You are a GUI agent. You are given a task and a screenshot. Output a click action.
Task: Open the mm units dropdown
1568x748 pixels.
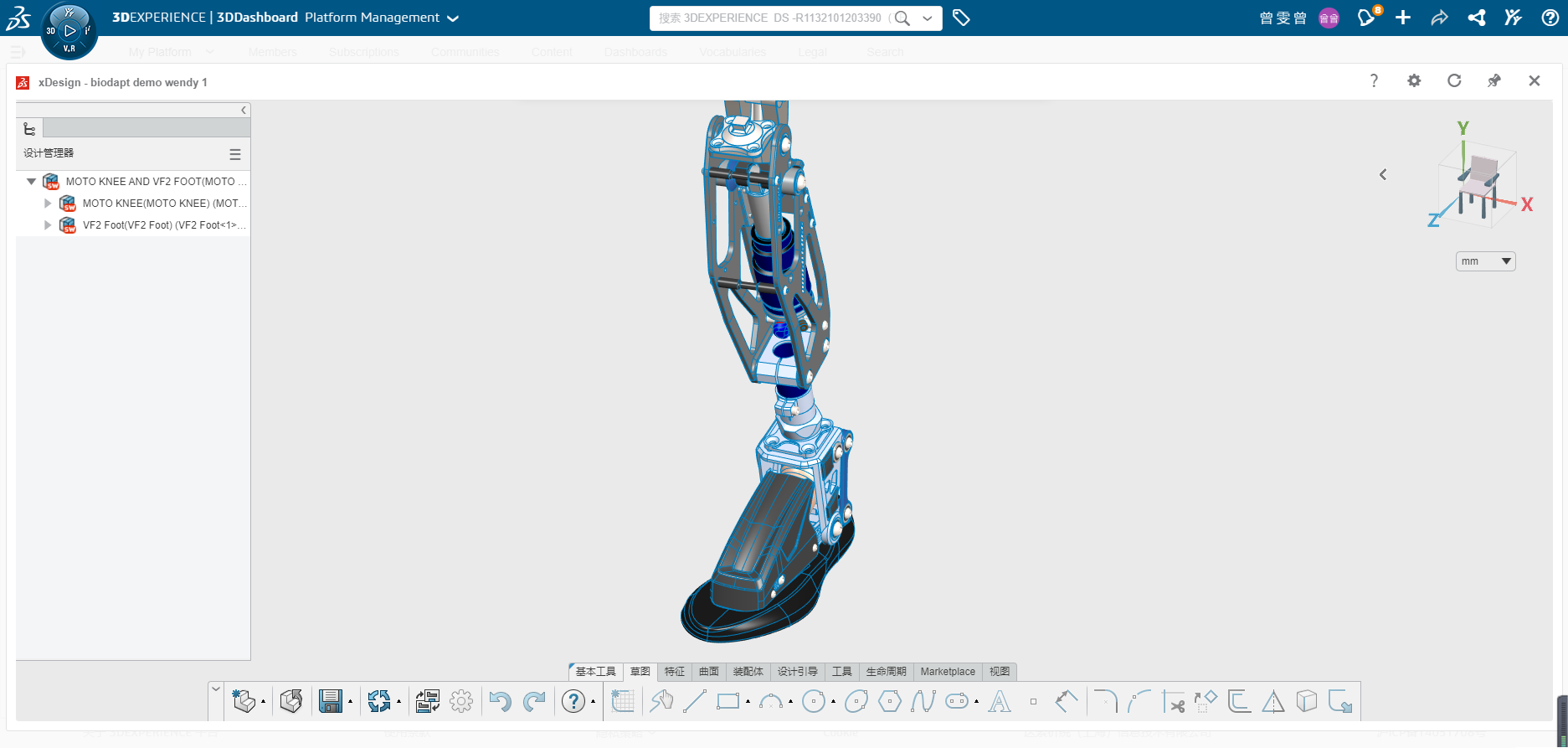point(1486,261)
